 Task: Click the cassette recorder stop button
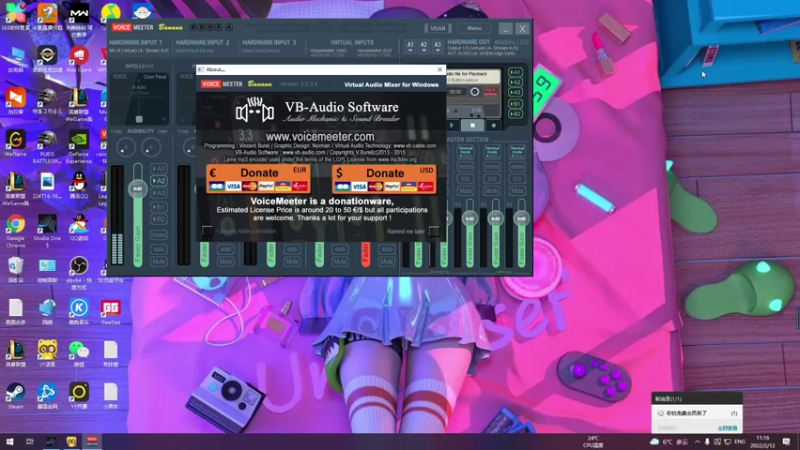point(472,125)
